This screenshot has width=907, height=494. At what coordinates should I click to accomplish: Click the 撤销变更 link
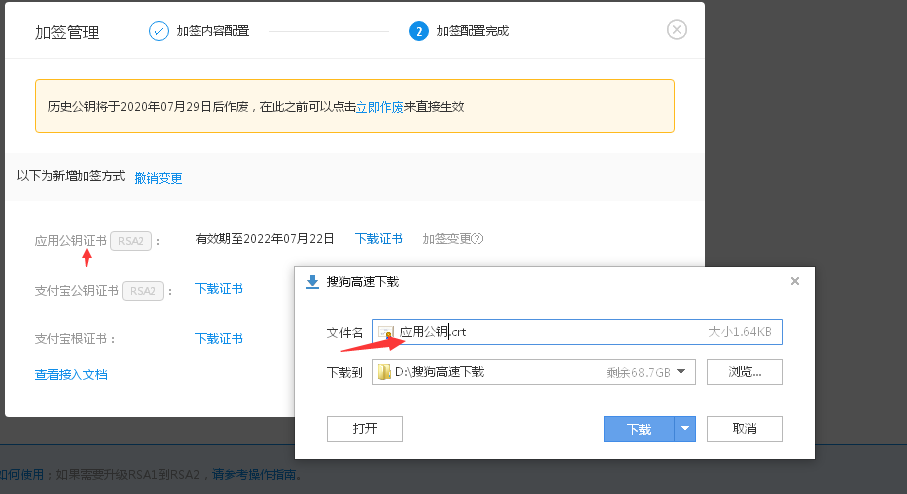(x=158, y=178)
